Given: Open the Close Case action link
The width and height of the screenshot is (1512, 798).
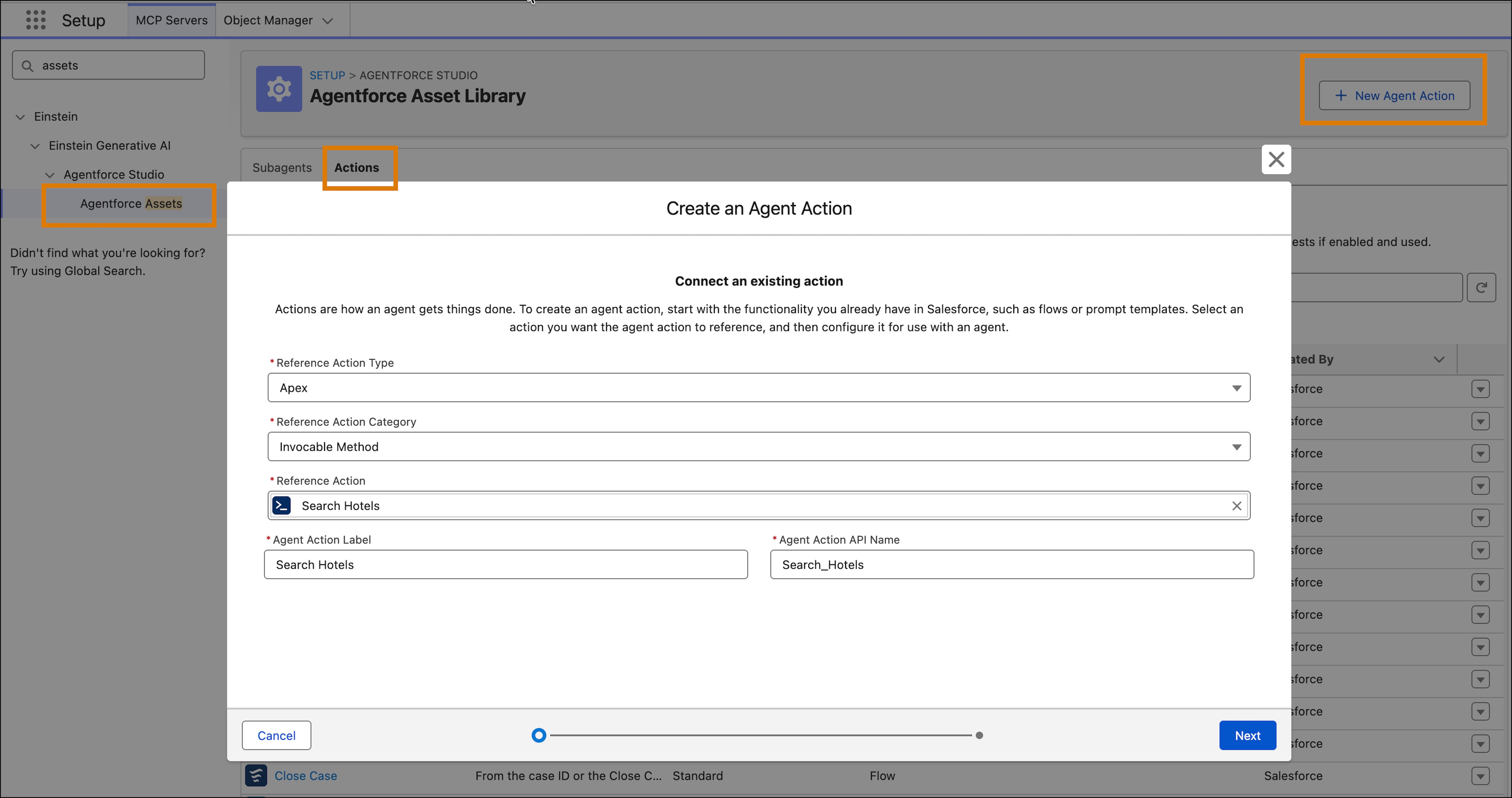Looking at the screenshot, I should (x=305, y=776).
